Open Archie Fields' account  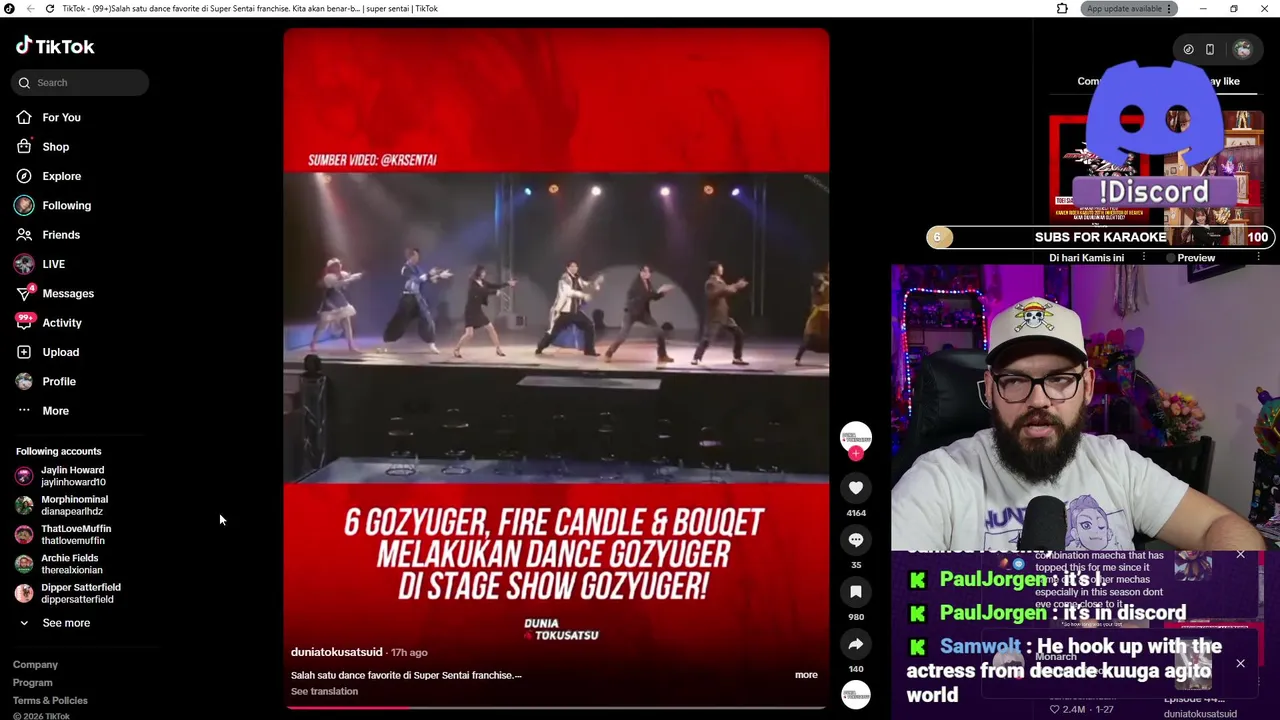pos(70,564)
